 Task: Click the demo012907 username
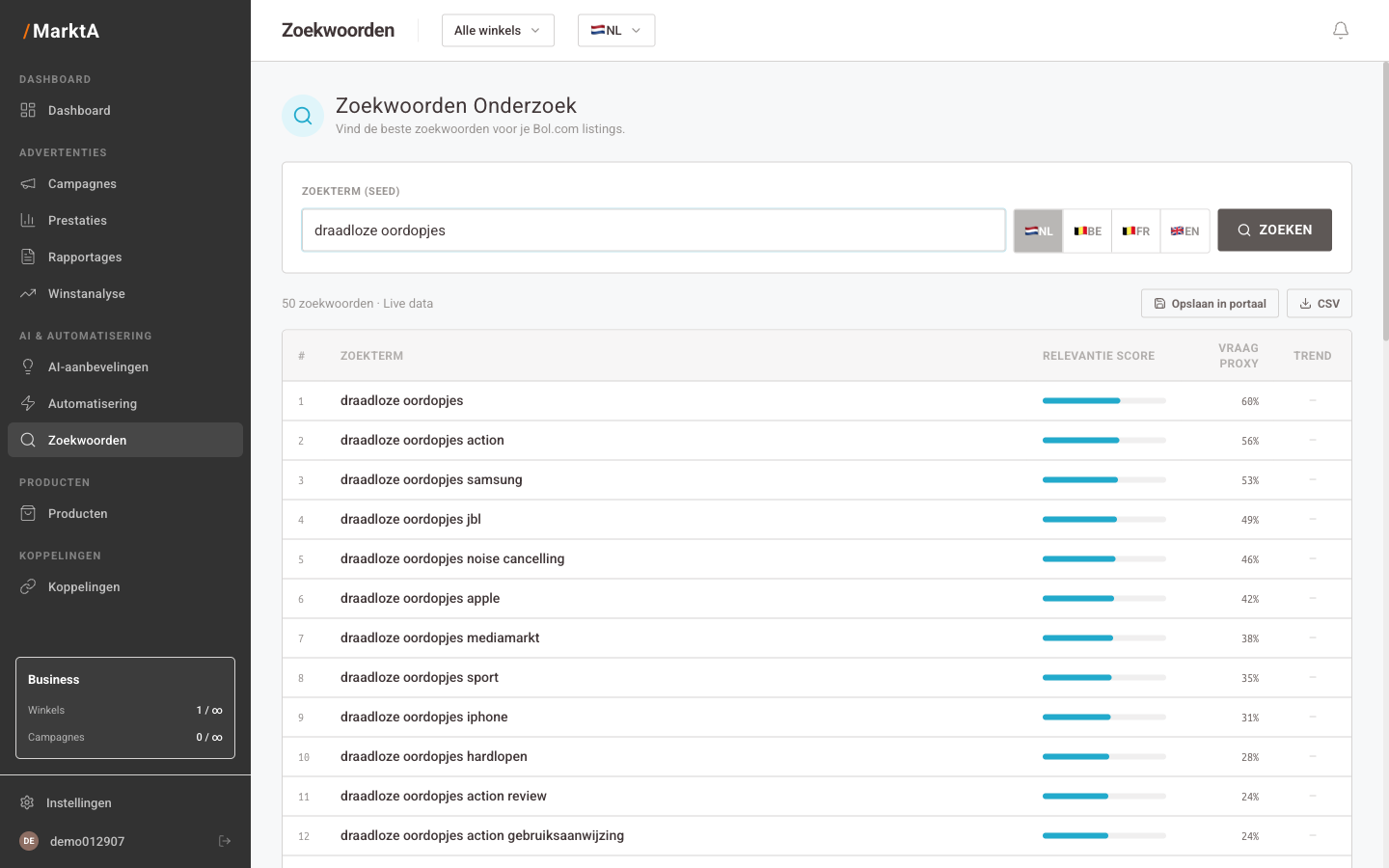[87, 841]
